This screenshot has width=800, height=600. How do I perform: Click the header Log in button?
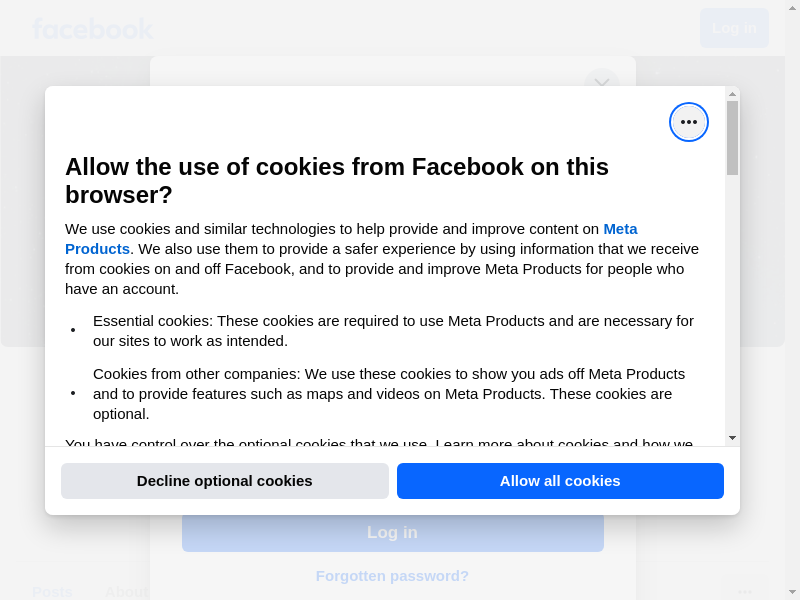click(x=734, y=28)
